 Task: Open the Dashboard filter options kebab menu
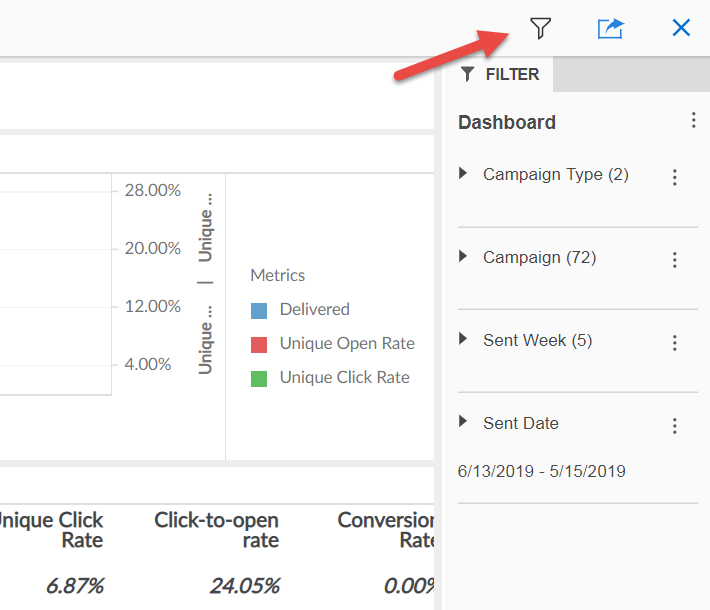(693, 121)
